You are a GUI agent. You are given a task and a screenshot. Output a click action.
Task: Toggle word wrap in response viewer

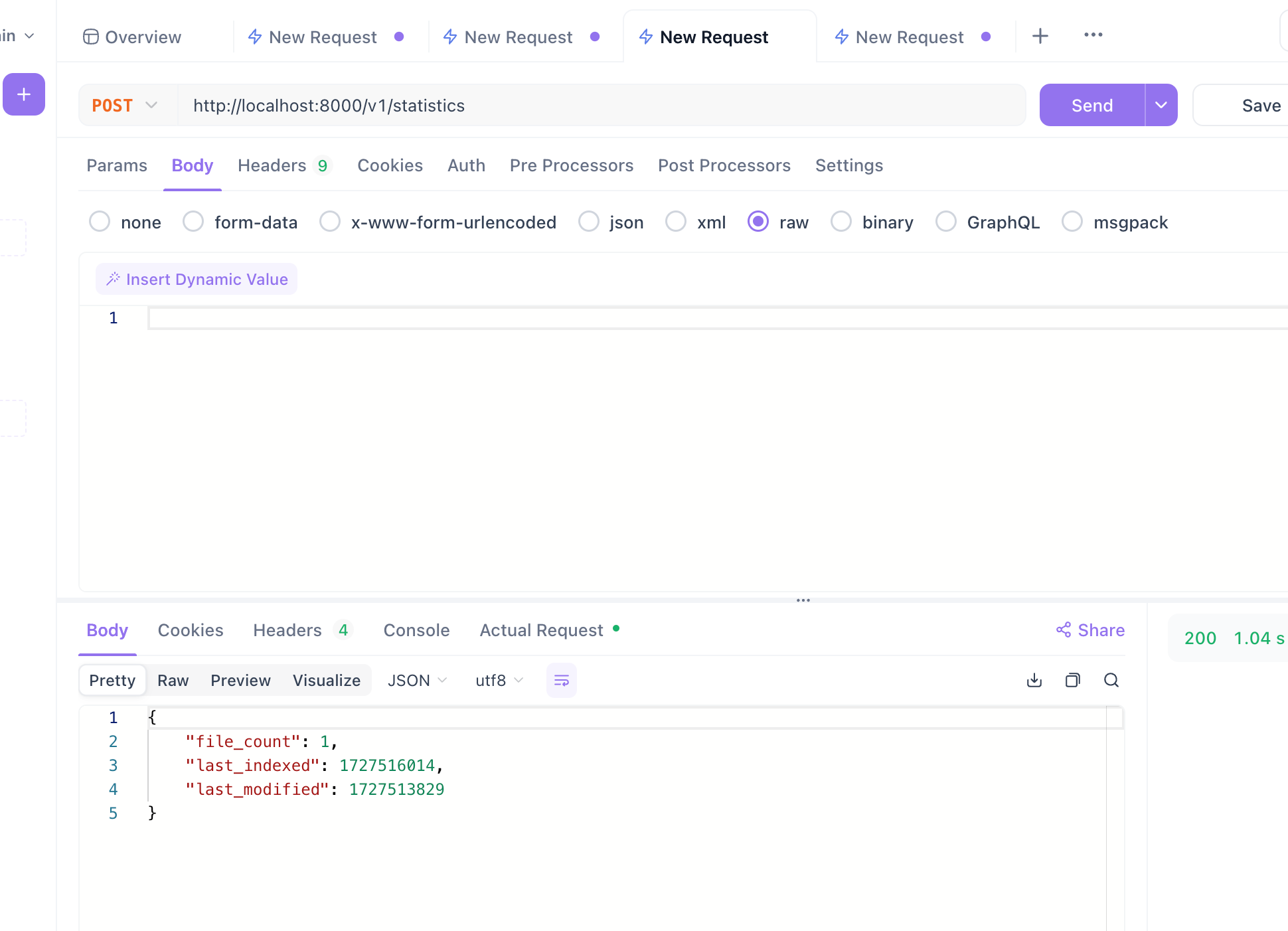click(561, 680)
